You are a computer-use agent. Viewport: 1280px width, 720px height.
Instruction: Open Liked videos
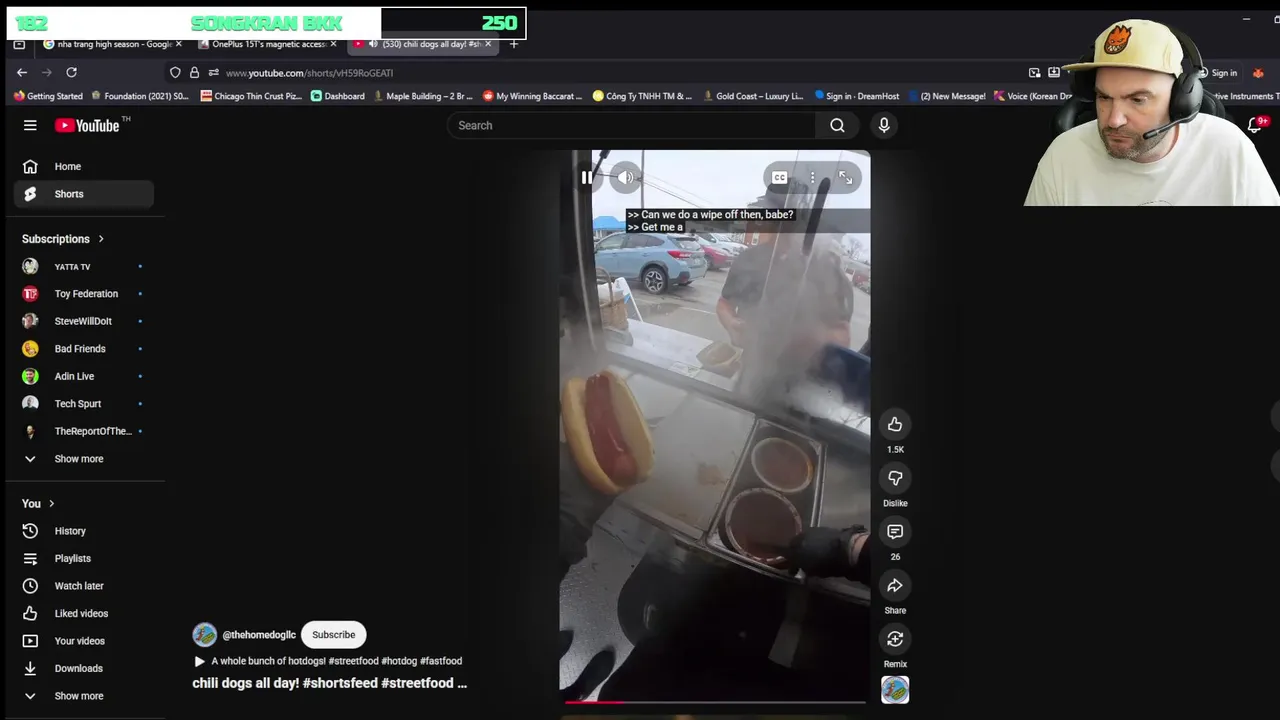(84, 613)
